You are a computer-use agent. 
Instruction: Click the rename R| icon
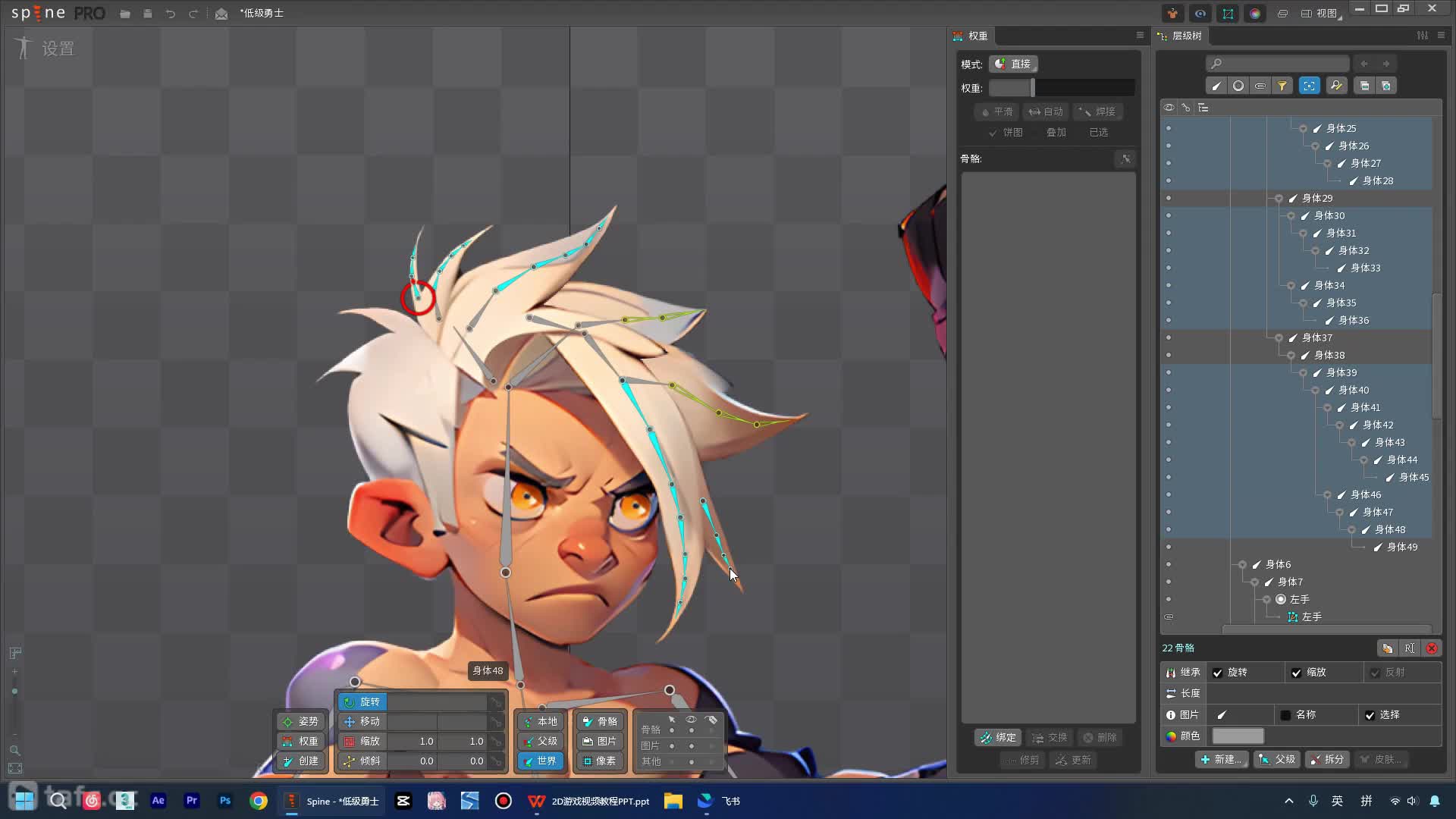(x=1409, y=648)
